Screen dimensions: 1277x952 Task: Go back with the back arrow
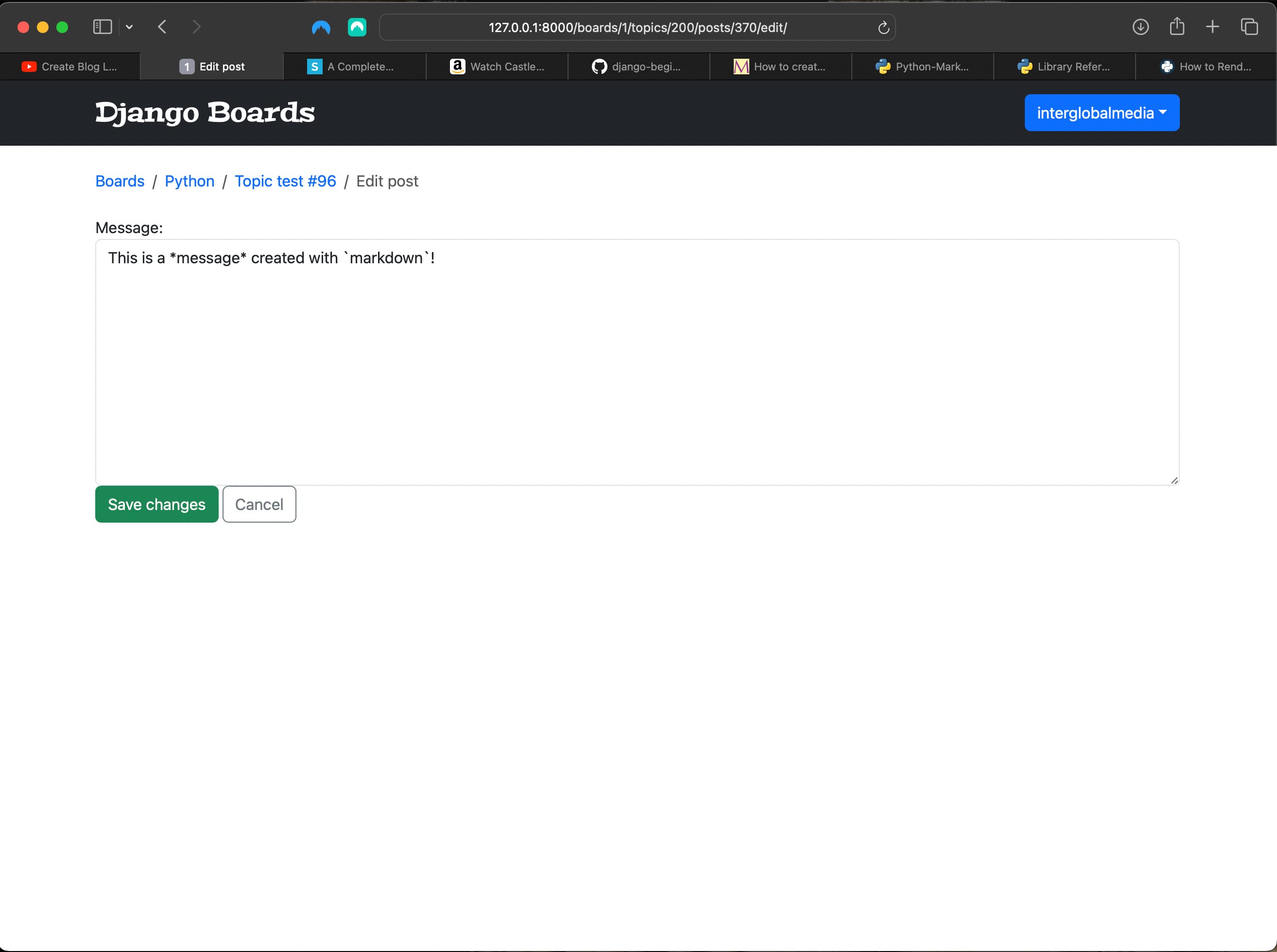[x=162, y=27]
